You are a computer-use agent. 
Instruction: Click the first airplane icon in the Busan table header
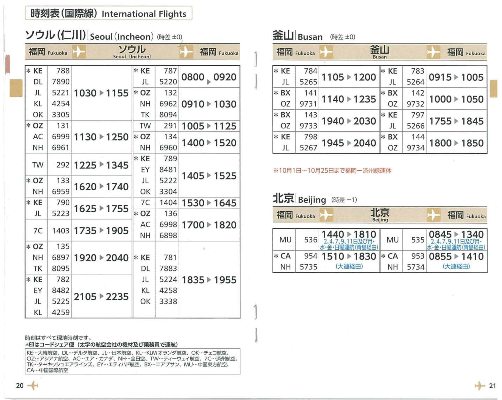point(326,52)
